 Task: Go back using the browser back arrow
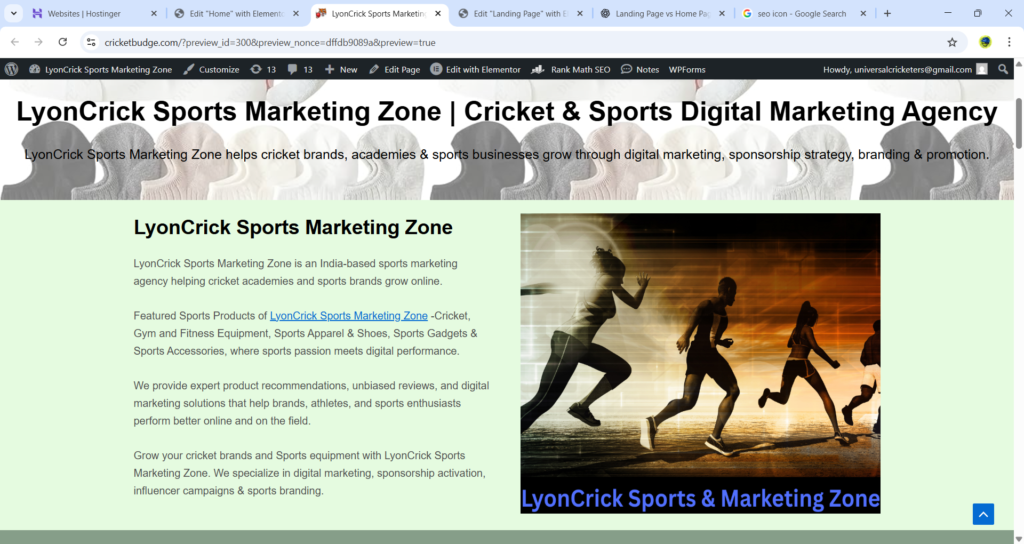pos(15,42)
